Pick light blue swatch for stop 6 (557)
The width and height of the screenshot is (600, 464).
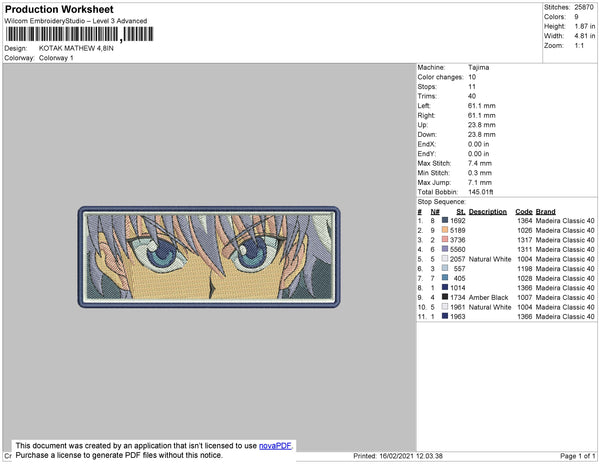[x=445, y=268]
